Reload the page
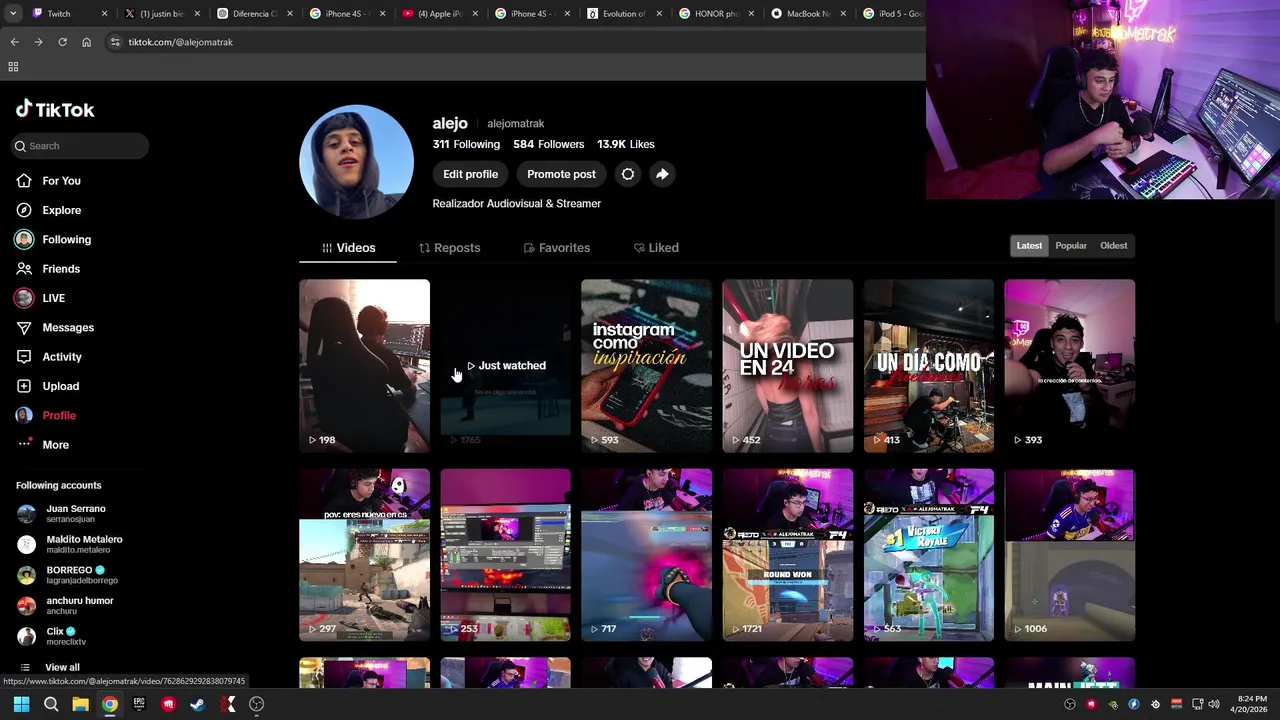 pyautogui.click(x=62, y=42)
